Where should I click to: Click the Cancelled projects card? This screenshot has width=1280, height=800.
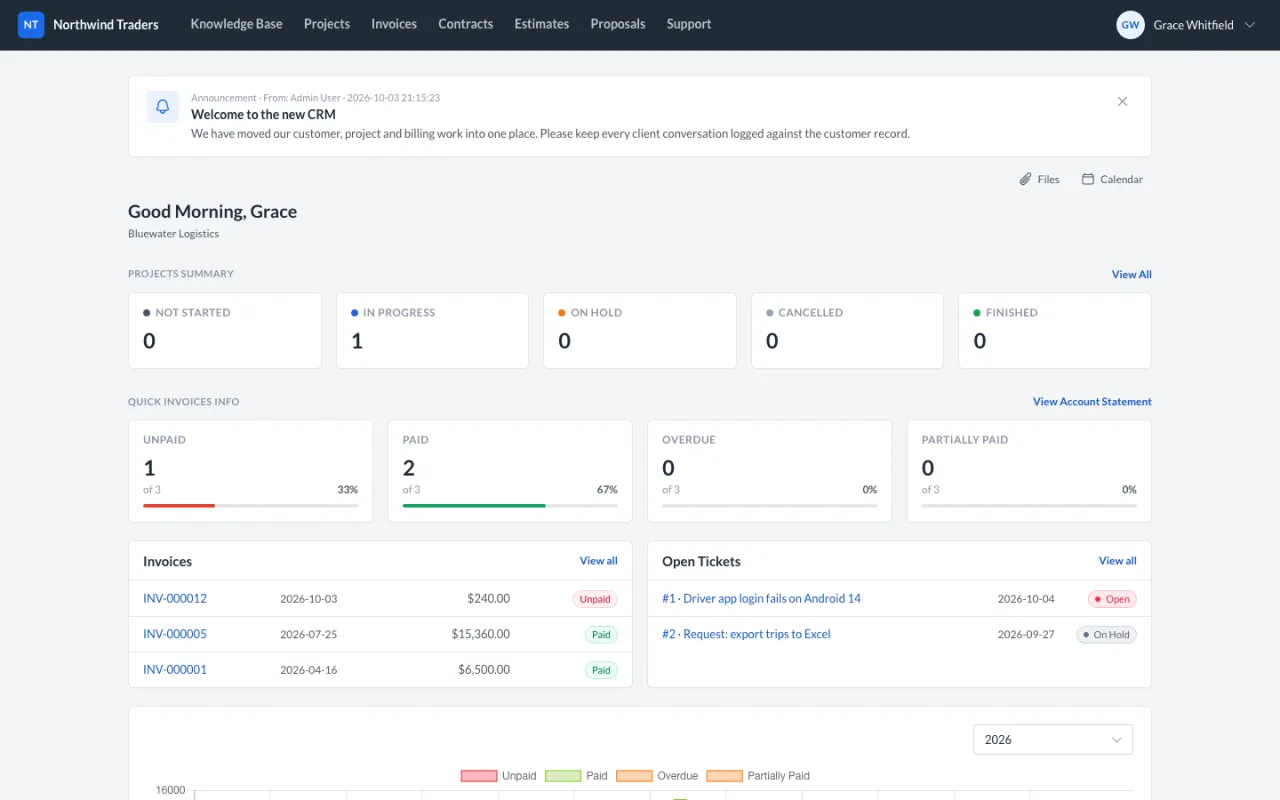[x=847, y=331]
